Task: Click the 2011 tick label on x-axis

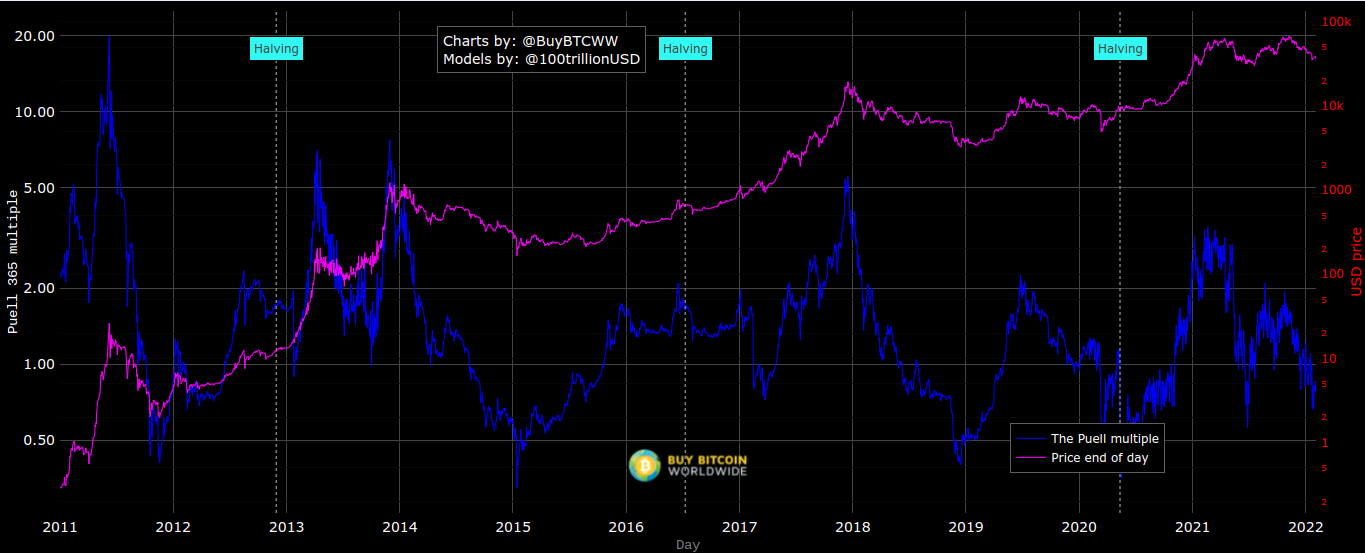Action: point(61,527)
